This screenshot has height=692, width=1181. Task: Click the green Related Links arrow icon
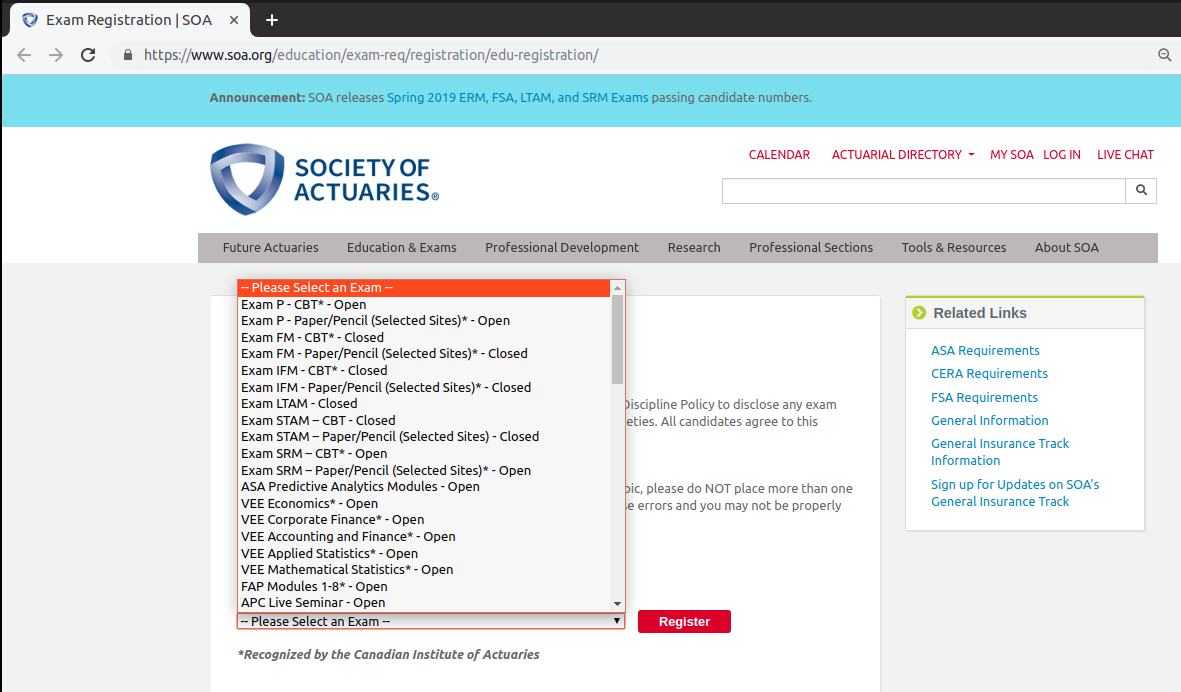919,312
